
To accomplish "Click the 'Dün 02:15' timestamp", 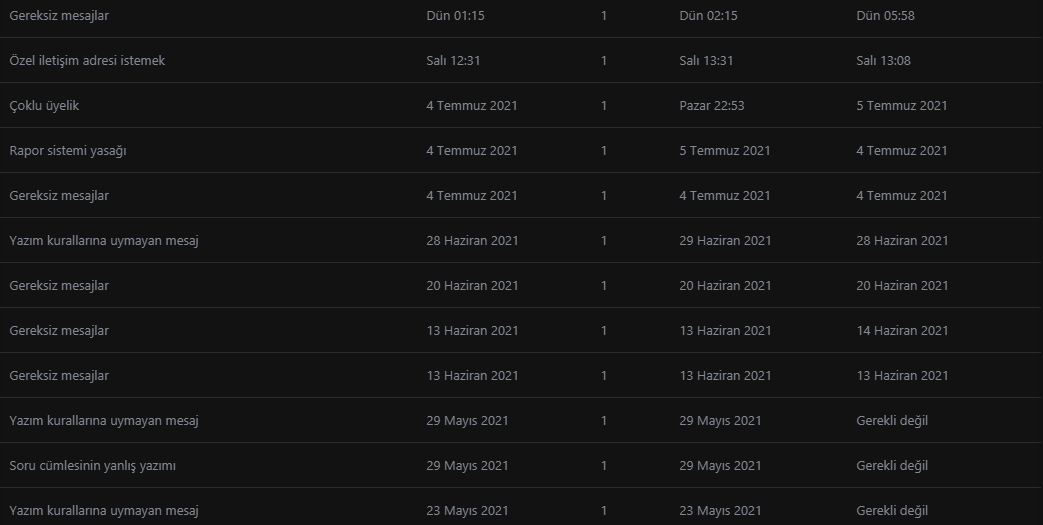I will click(708, 16).
